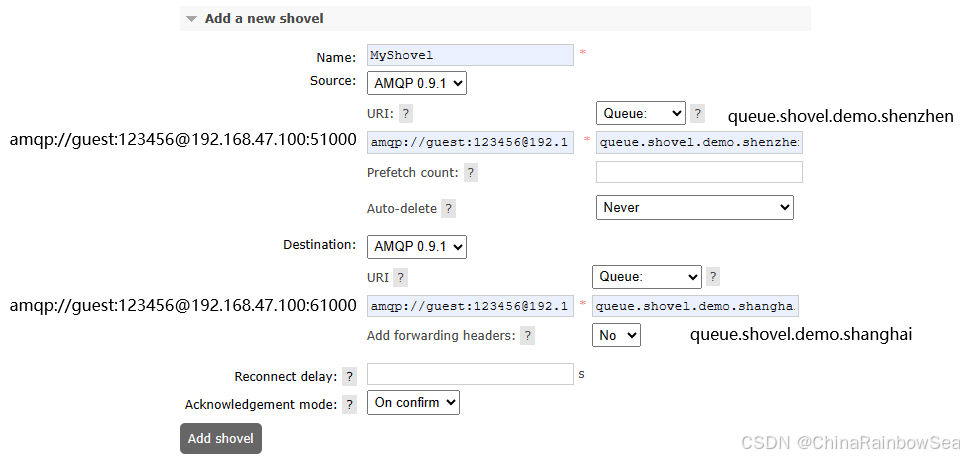
Task: Open help for Add forwarding headers
Action: click(x=527, y=336)
